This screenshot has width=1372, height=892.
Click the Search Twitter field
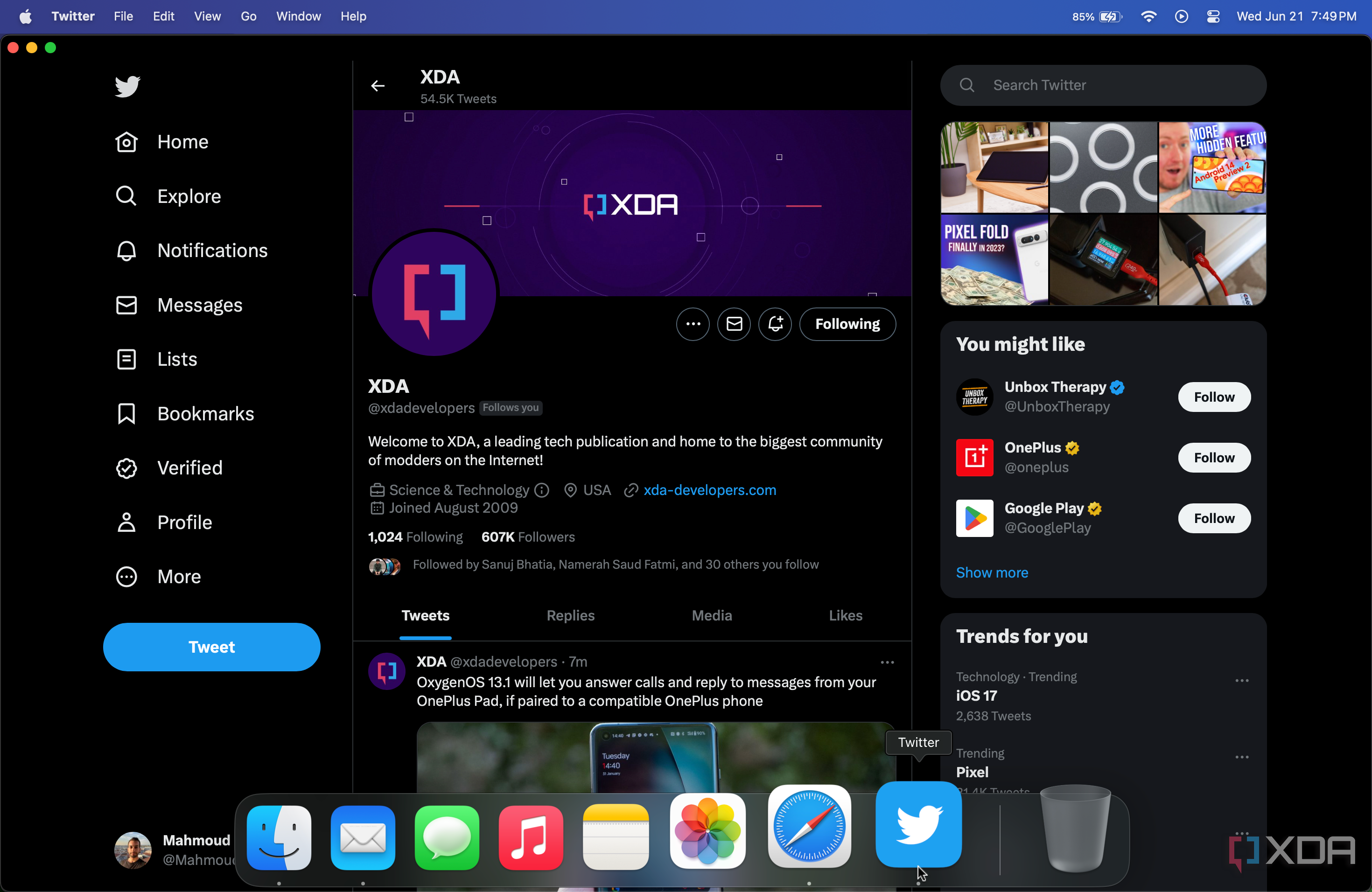[1102, 85]
